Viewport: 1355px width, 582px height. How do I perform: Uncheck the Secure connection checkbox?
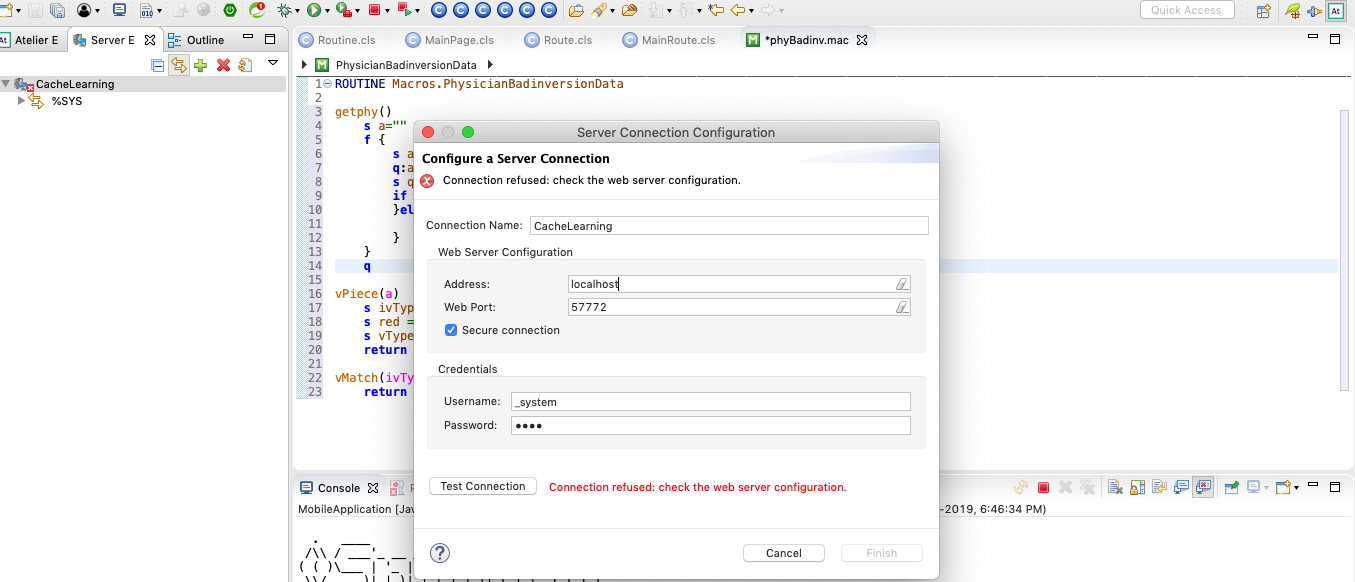[x=451, y=330]
